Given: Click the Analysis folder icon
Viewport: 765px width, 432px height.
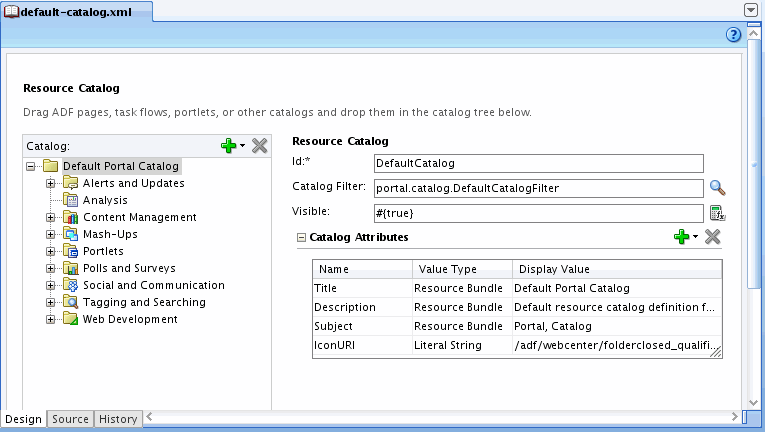Looking at the screenshot, I should [x=71, y=200].
